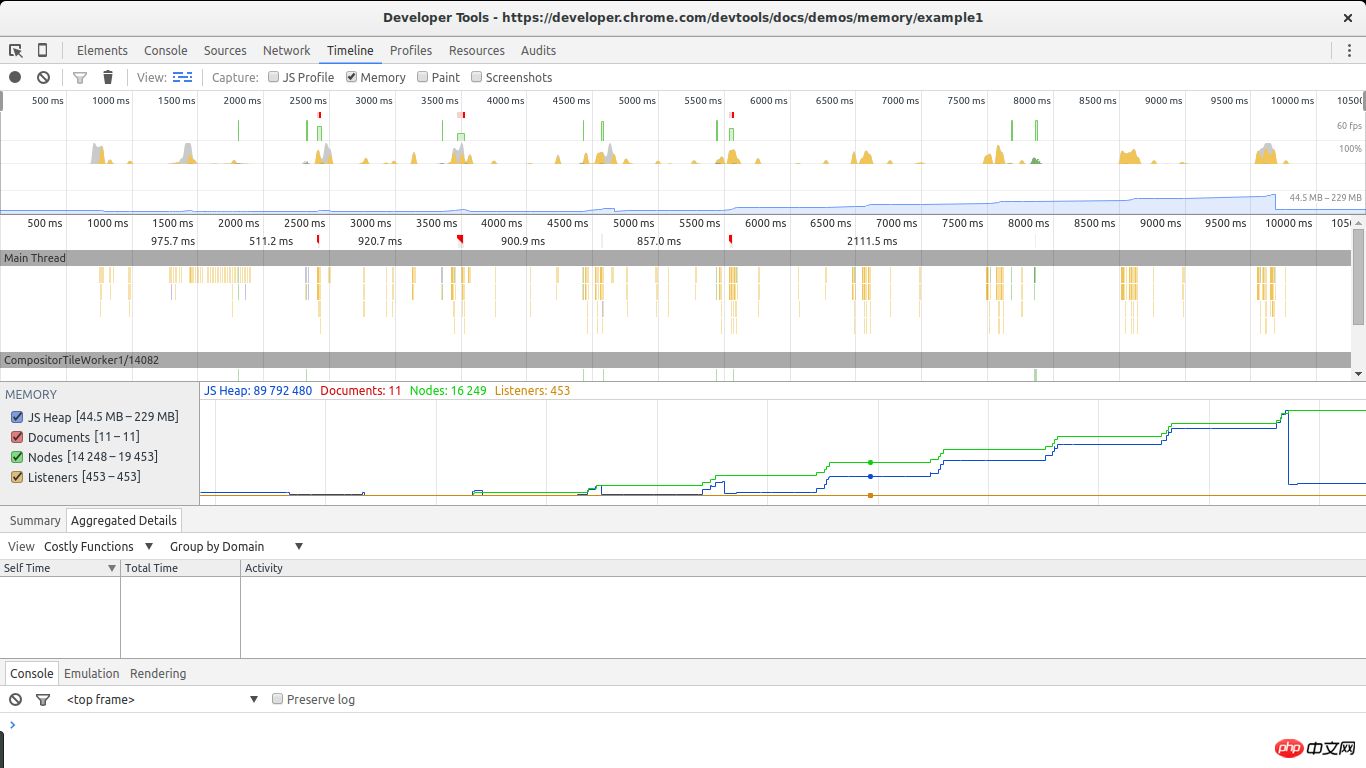Click the CompositorTileWorker1/14082 thread header

[676, 360]
